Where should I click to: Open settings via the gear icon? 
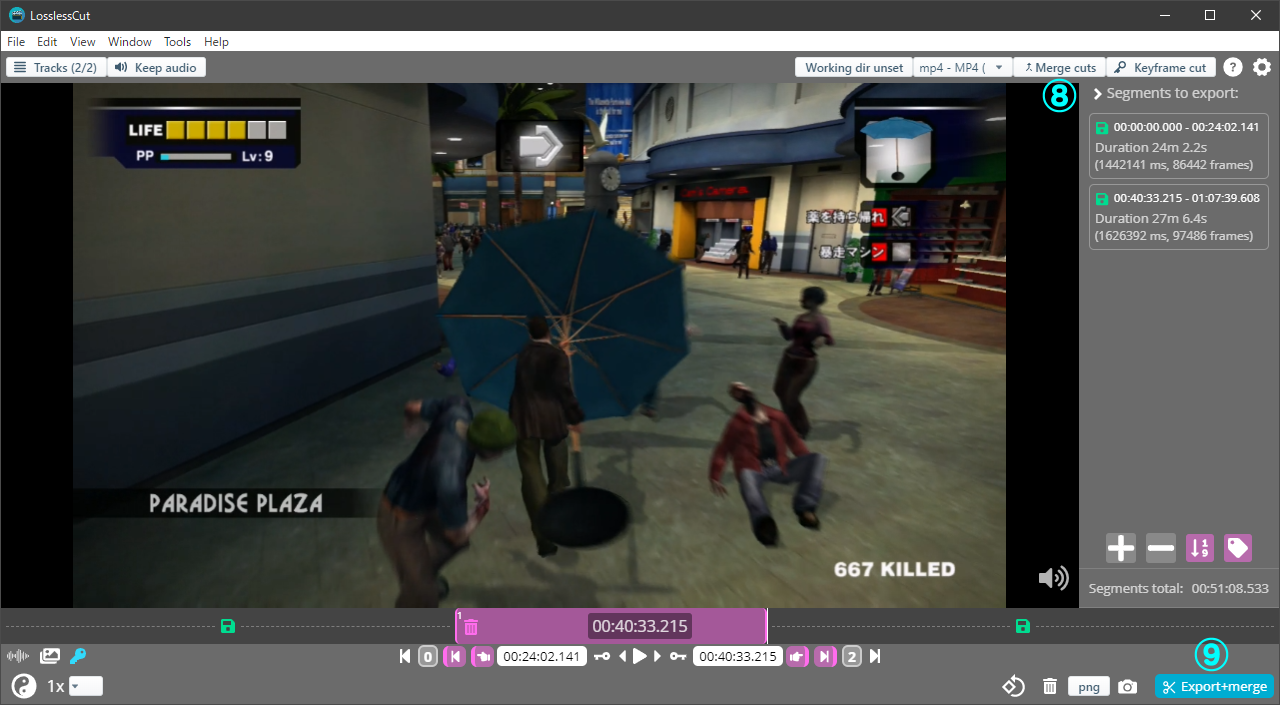pyautogui.click(x=1262, y=67)
